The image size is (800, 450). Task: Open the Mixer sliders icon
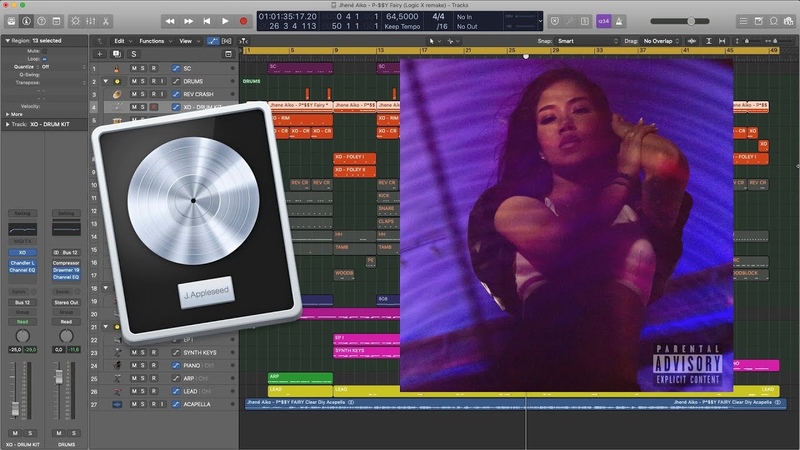(x=91, y=21)
